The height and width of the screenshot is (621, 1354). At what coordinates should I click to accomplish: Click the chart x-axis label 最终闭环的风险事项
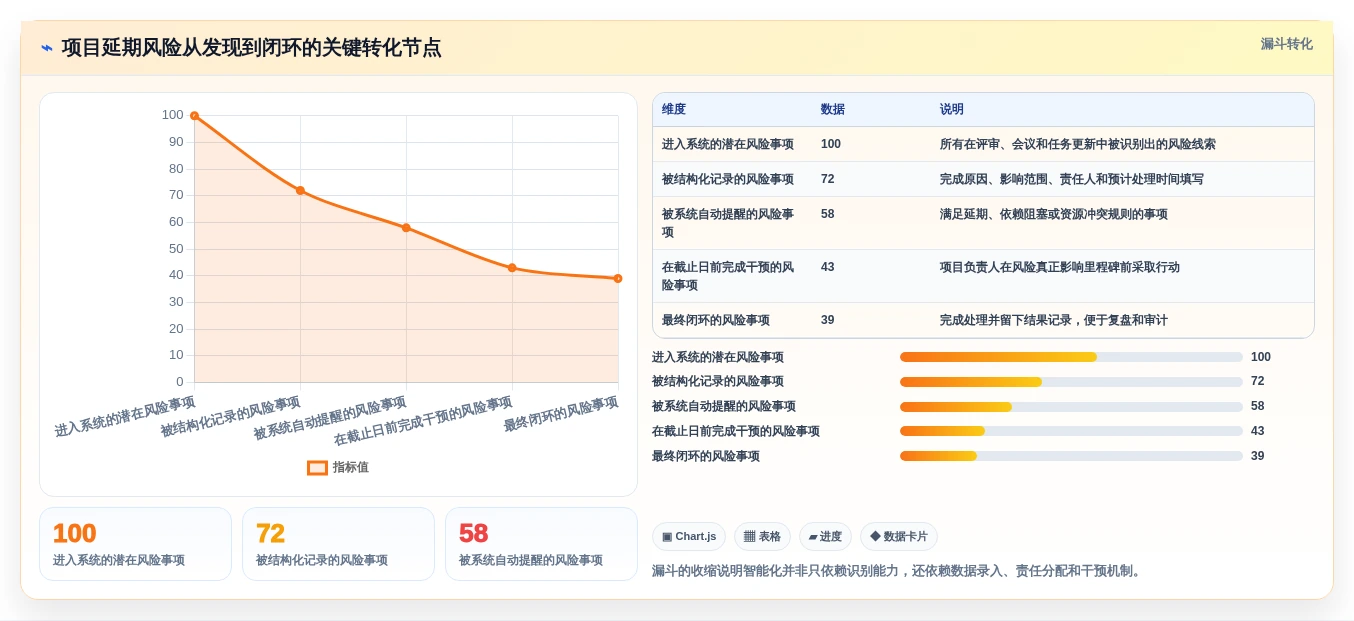(x=561, y=414)
